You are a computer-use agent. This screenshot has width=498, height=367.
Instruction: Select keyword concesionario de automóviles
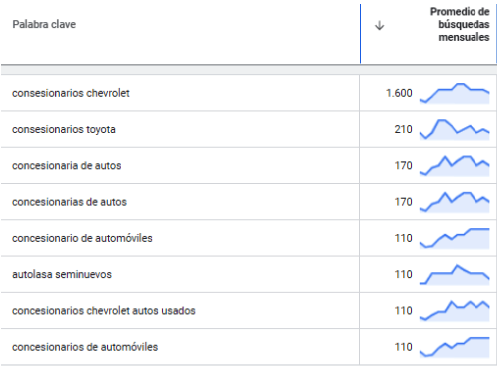[82, 238]
